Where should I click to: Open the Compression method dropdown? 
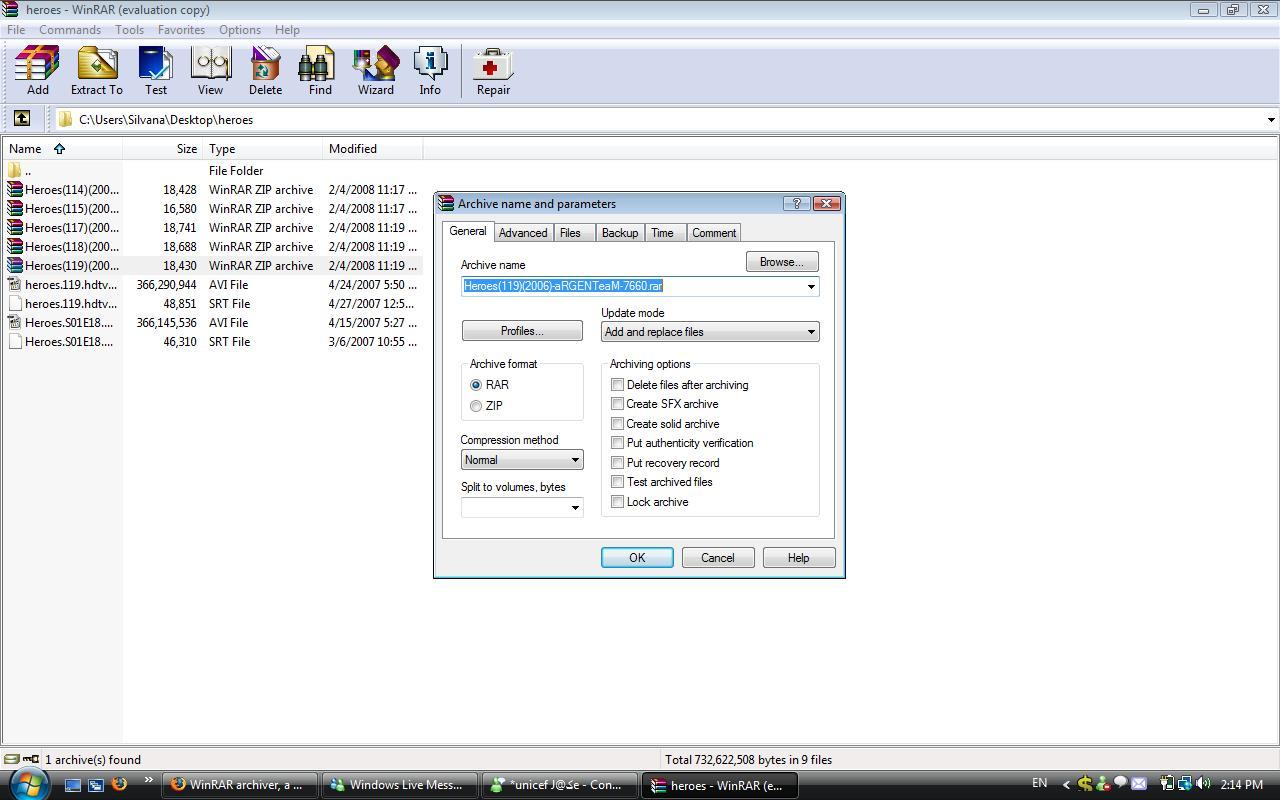[575, 459]
